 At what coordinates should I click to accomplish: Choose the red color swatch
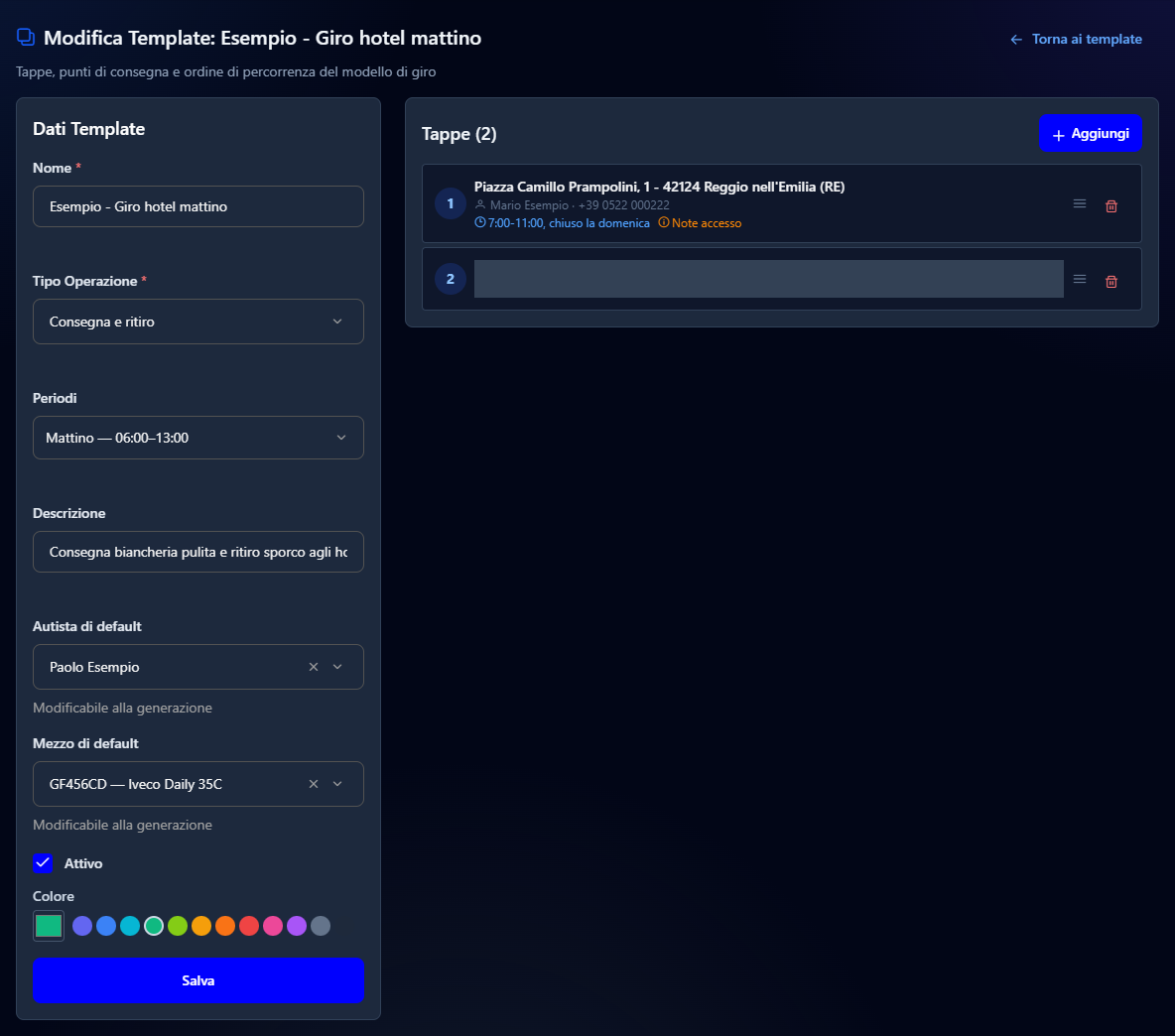[x=249, y=926]
